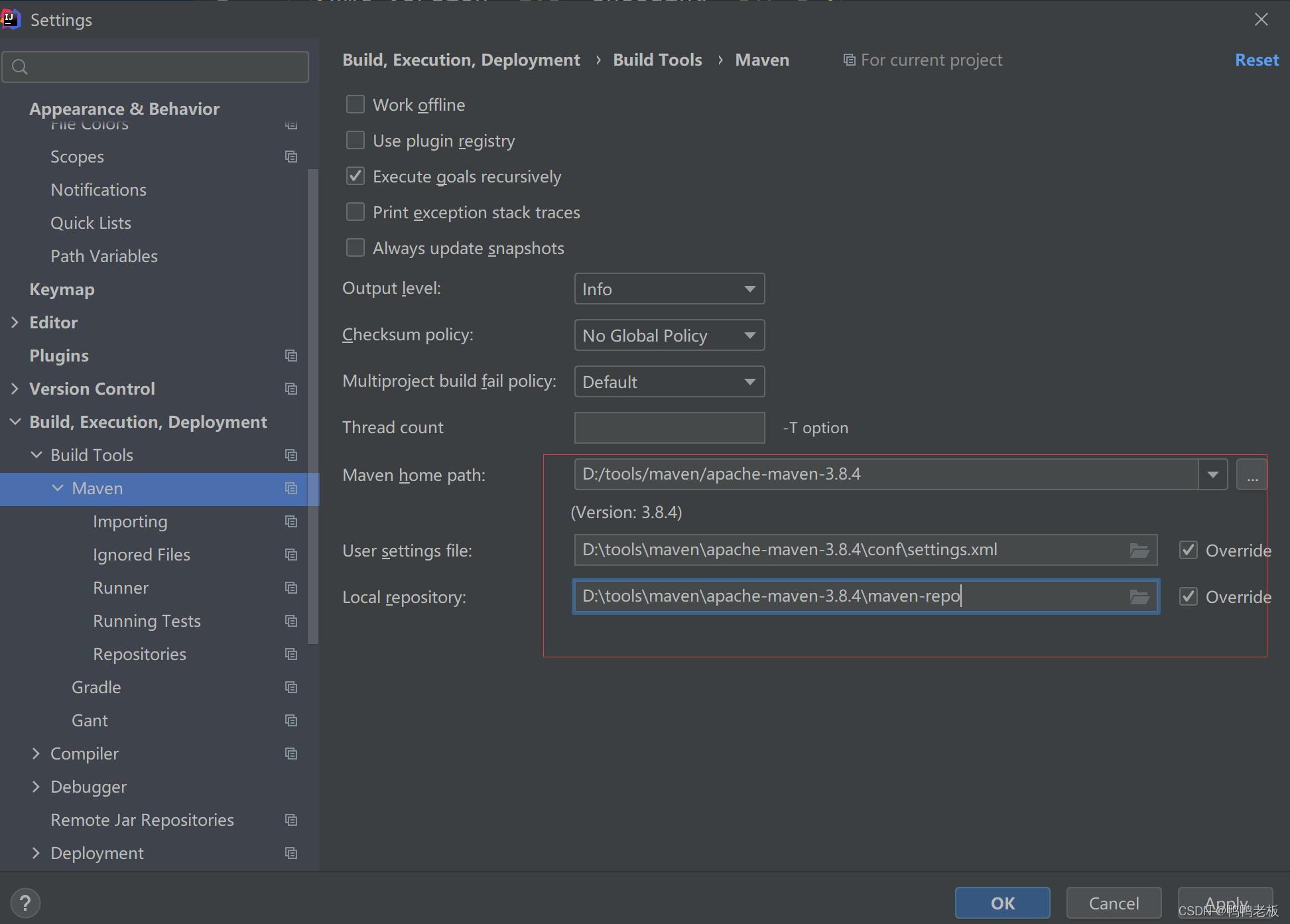The image size is (1290, 924).
Task: Toggle Override for User settings file
Action: (x=1189, y=550)
